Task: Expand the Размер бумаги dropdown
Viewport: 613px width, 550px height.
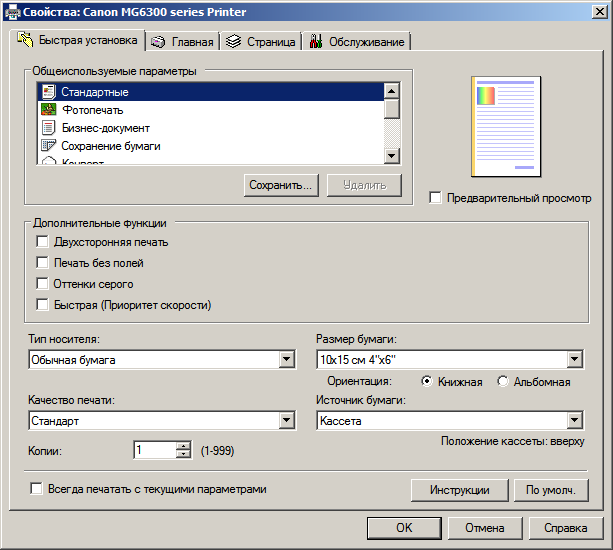Action: click(x=575, y=359)
